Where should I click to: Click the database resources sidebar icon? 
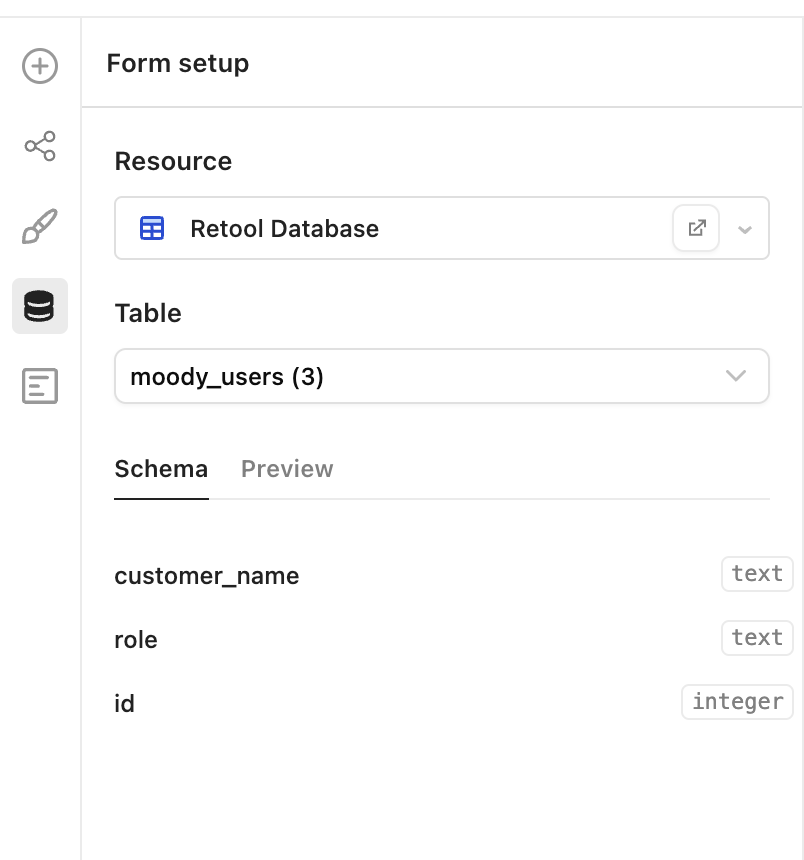click(x=40, y=306)
